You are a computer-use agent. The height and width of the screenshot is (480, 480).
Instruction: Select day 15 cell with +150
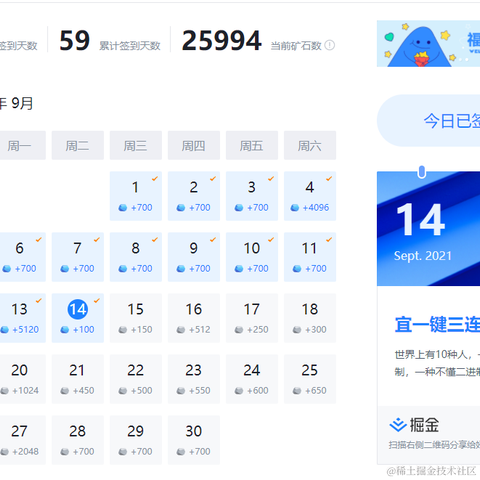(x=136, y=318)
